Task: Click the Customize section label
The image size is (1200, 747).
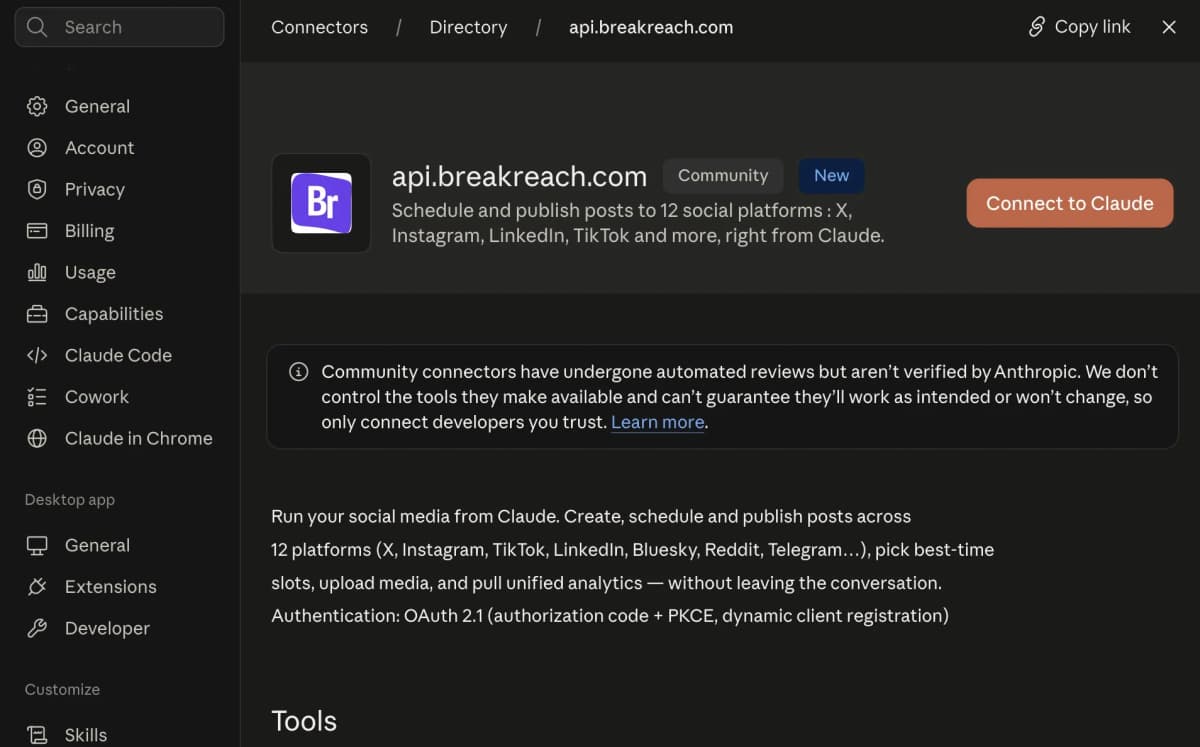Action: 62,690
